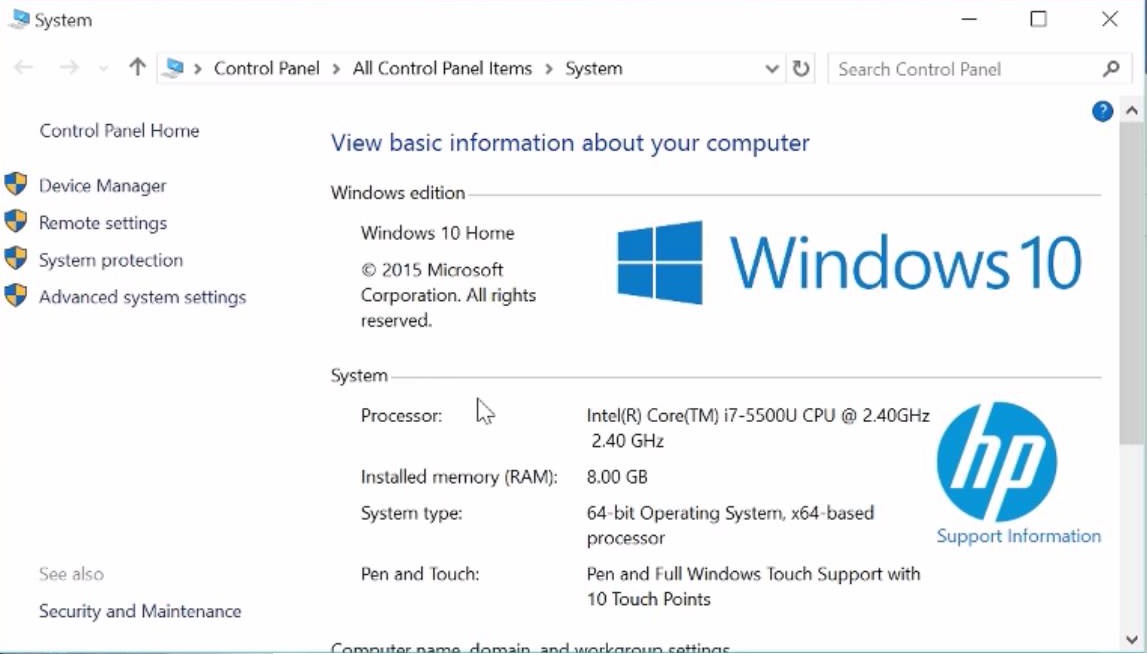Click the 'Pen and Touch:' label
1147x654 pixels.
[x=420, y=574]
